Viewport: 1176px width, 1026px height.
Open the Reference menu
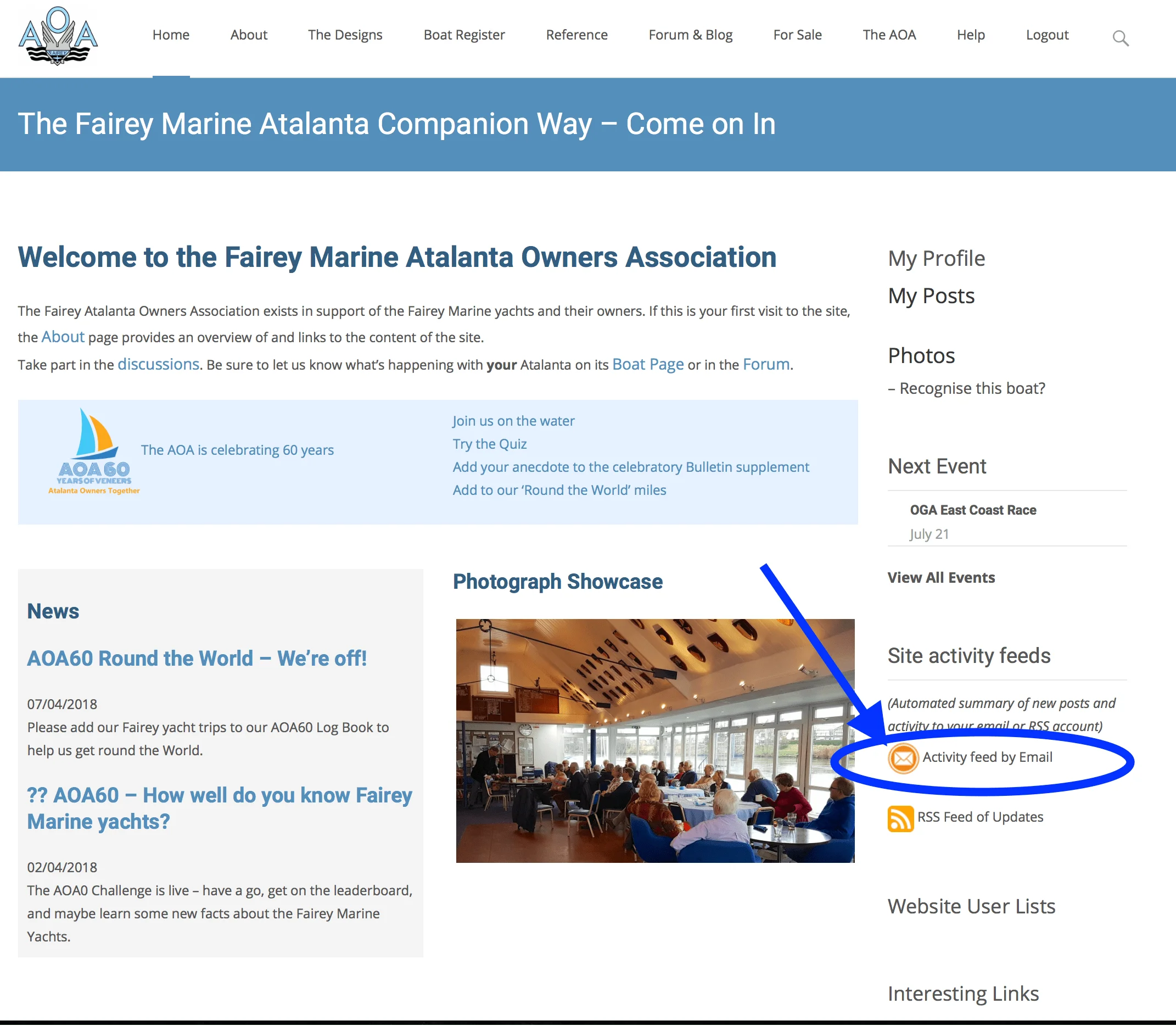click(x=576, y=35)
